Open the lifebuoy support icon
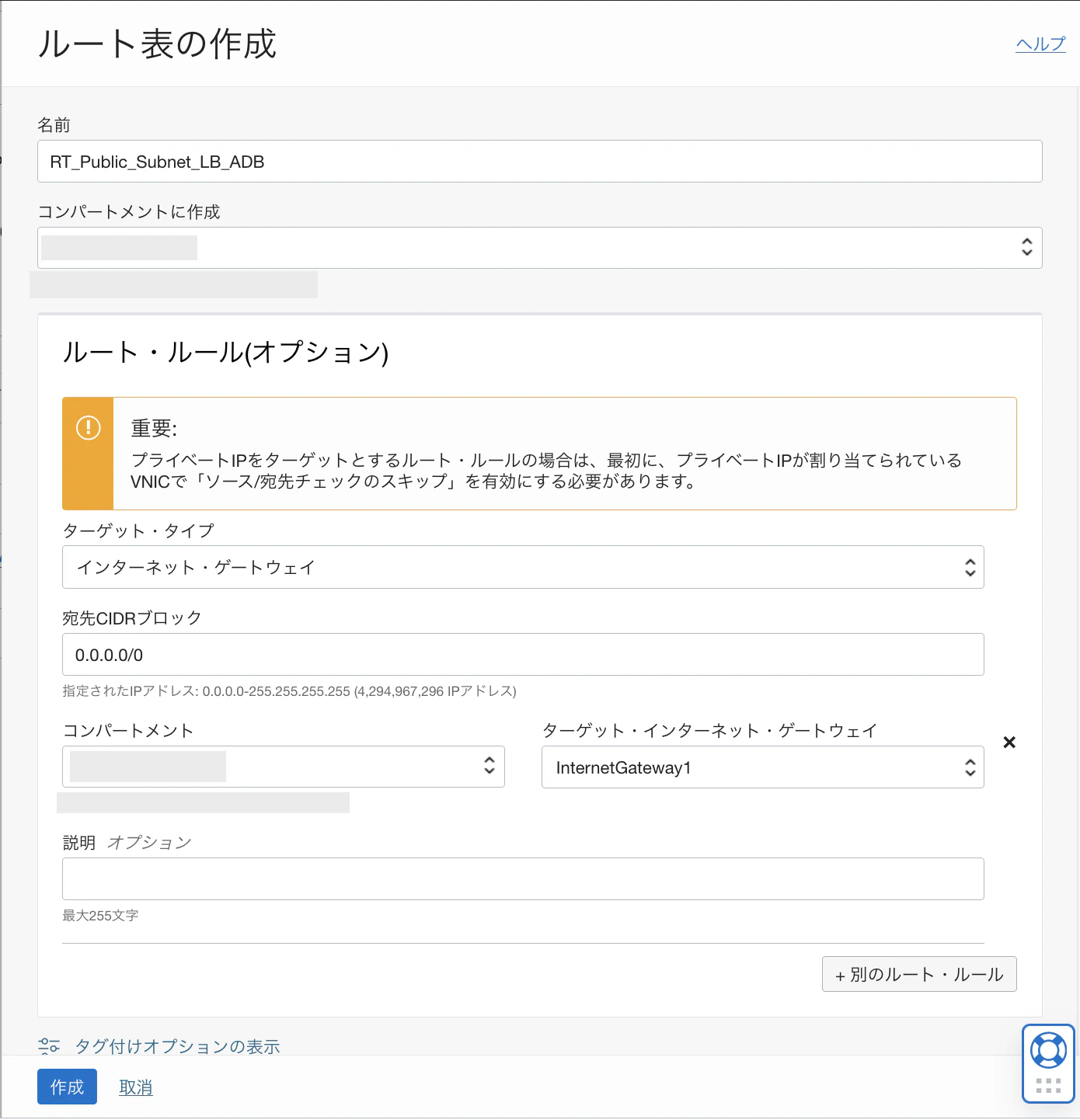This screenshot has width=1080, height=1120. click(1048, 1051)
